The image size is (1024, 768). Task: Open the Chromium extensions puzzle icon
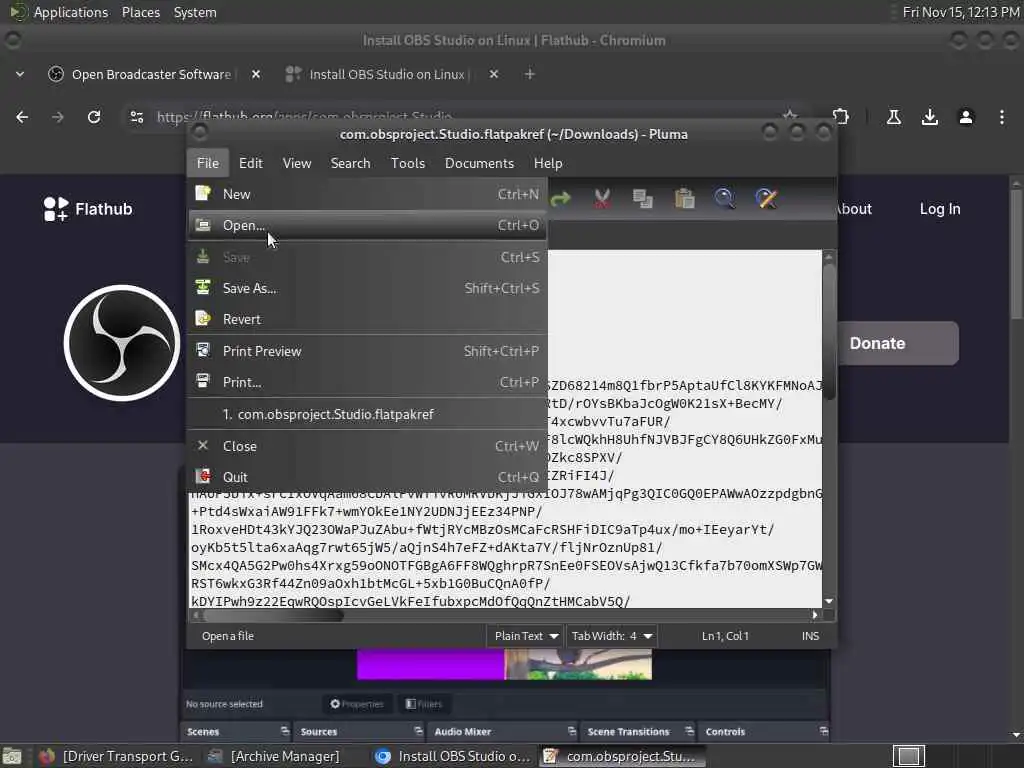840,117
